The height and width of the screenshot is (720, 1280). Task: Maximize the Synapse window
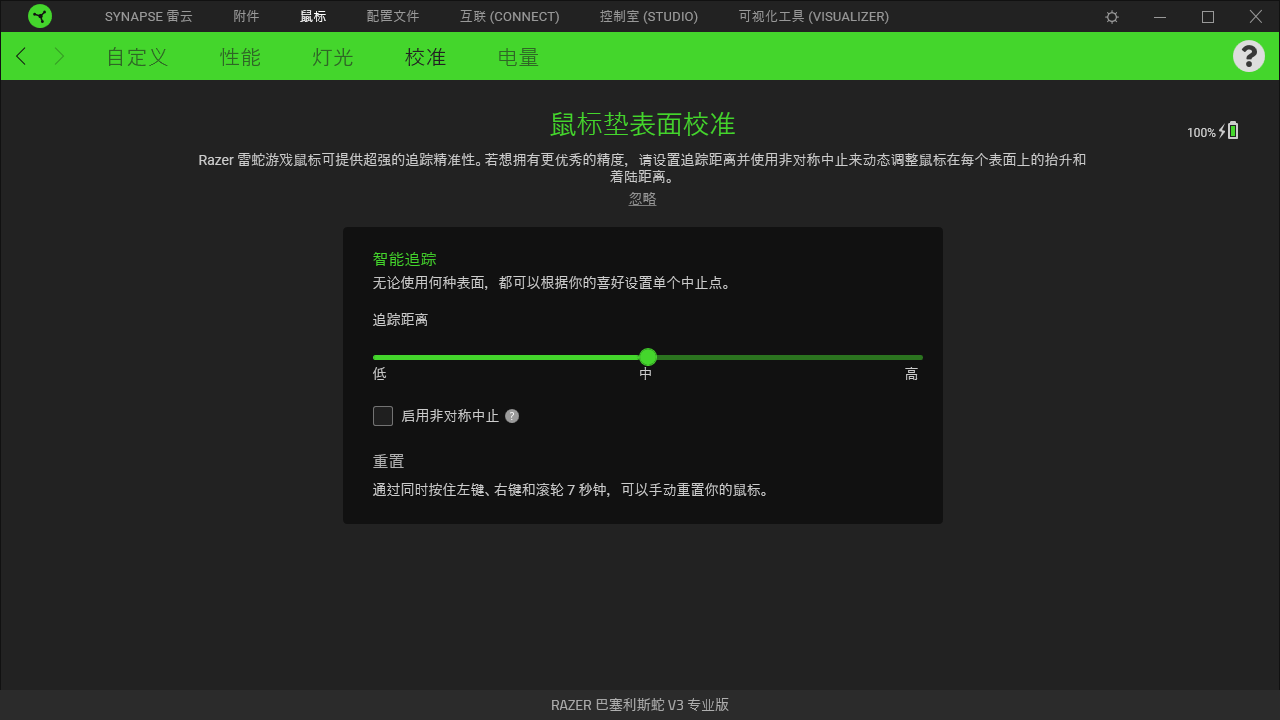(x=1208, y=17)
